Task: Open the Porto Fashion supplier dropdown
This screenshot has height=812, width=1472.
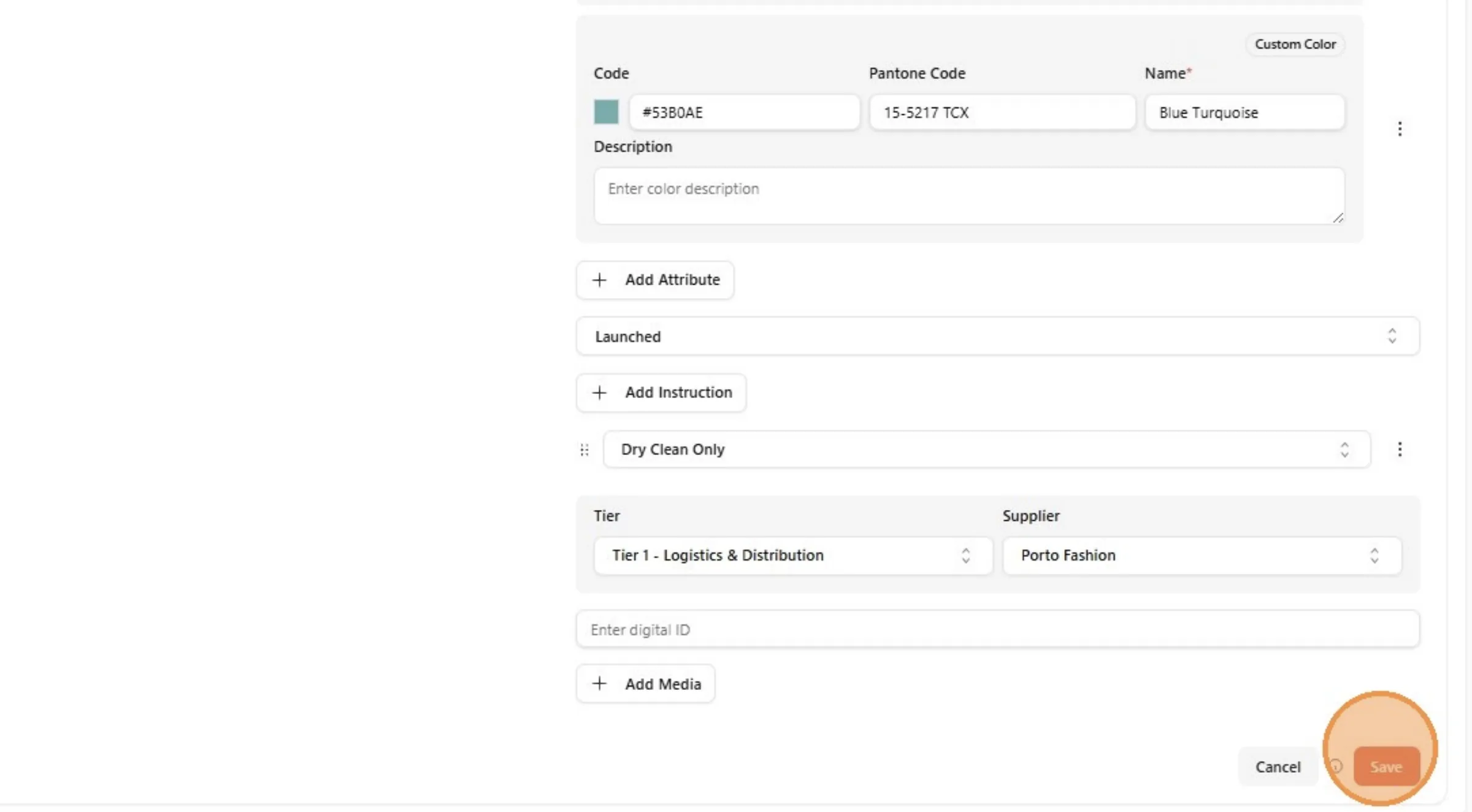Action: click(x=1202, y=556)
